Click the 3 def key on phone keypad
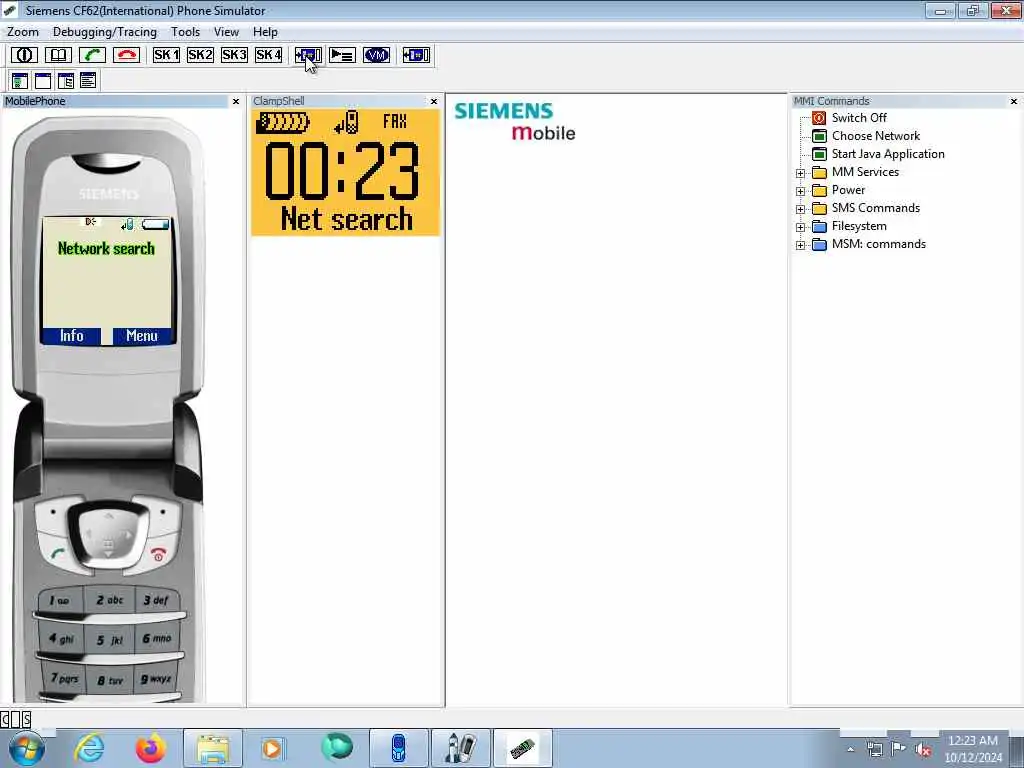Image resolution: width=1024 pixels, height=768 pixels. pos(155,600)
